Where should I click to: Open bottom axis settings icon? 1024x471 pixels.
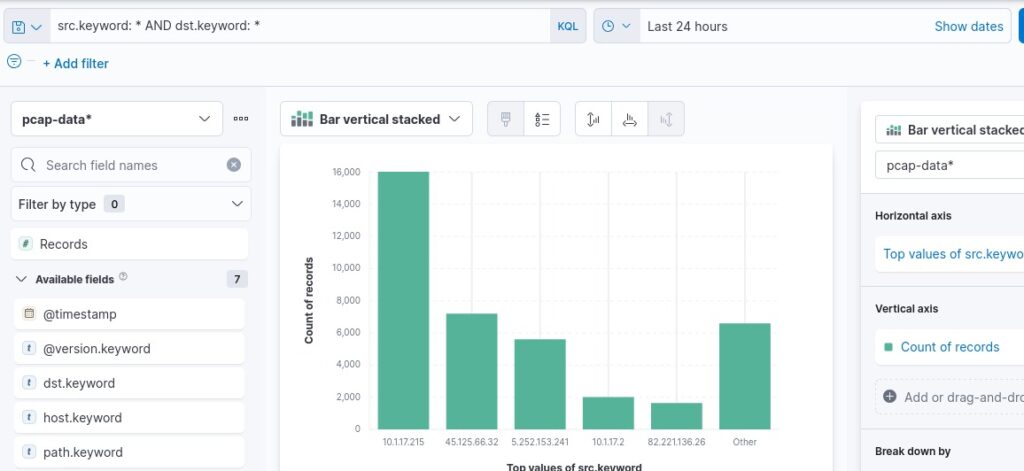pos(629,119)
